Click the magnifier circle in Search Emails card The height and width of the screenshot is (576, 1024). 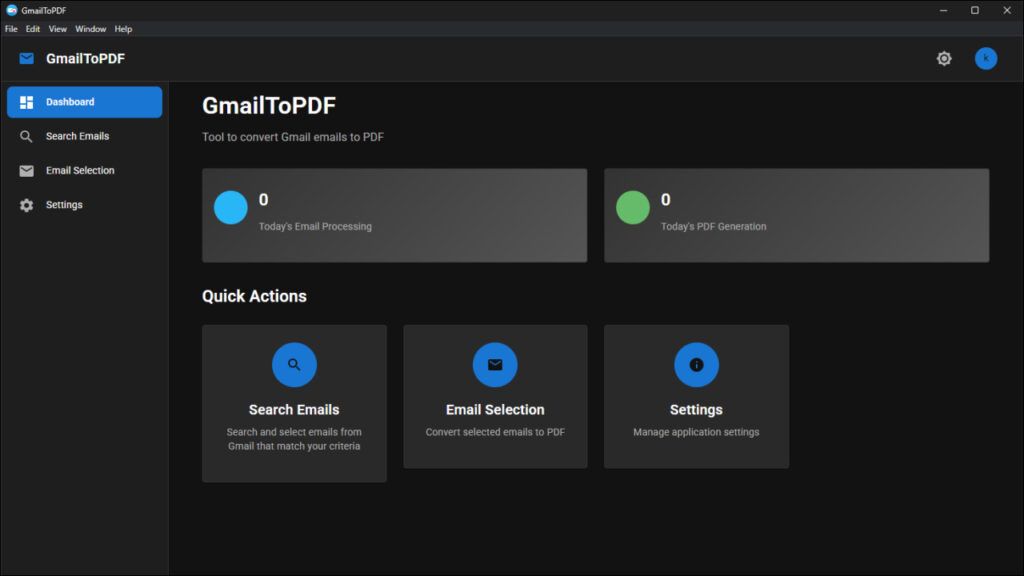click(294, 364)
